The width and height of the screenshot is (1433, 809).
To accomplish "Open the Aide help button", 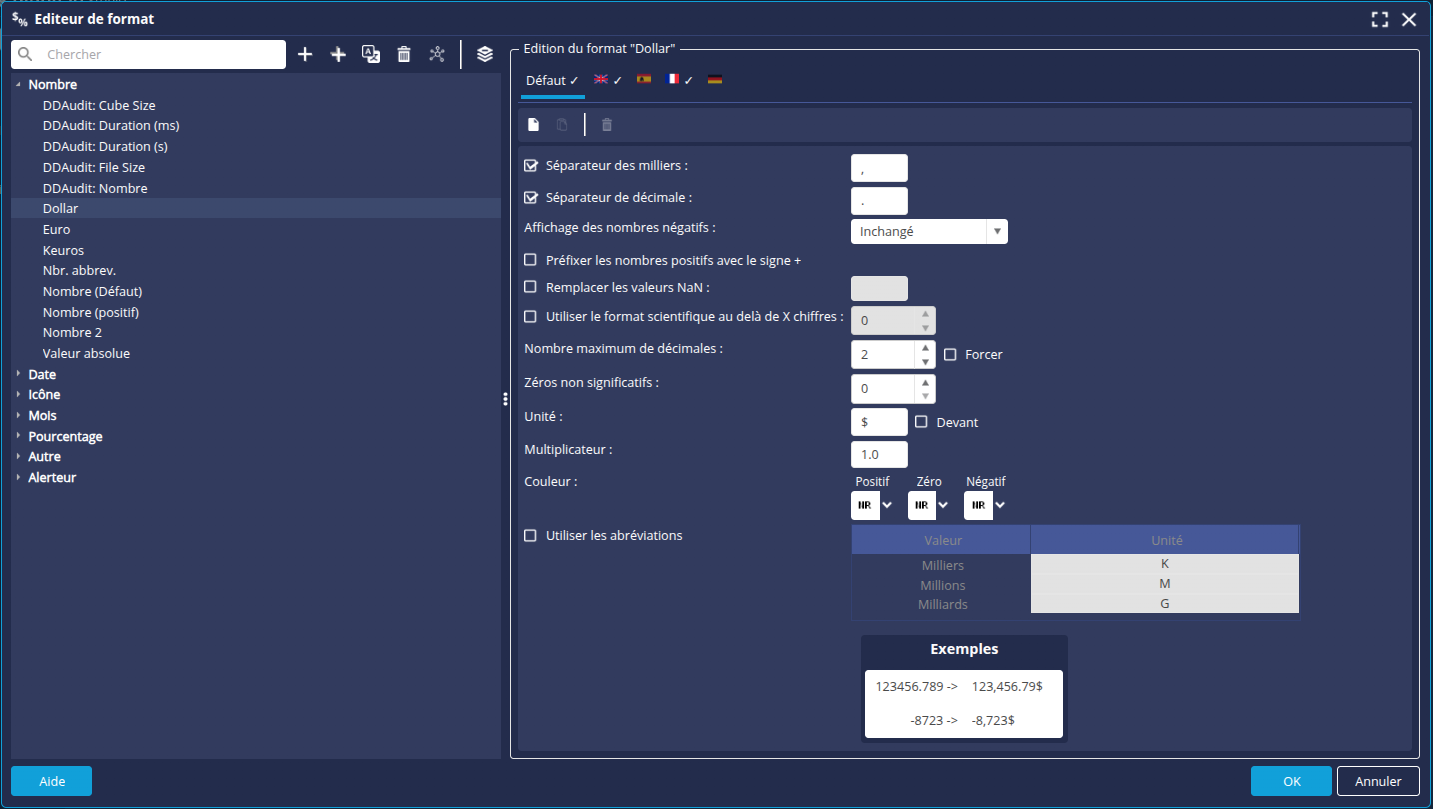I will tap(51, 781).
